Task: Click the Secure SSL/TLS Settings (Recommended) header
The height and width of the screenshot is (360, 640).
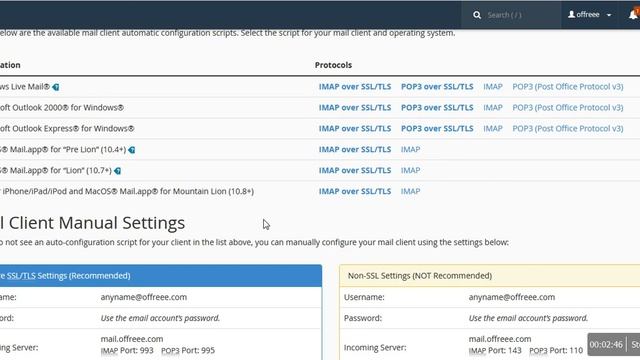Action: [160, 276]
